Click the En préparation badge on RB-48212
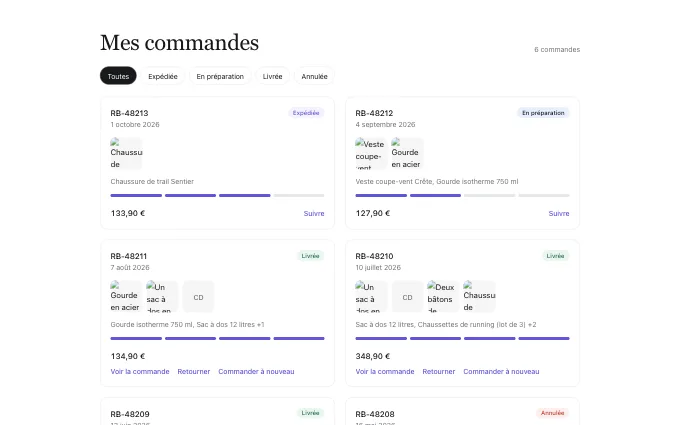 pyautogui.click(x=543, y=113)
